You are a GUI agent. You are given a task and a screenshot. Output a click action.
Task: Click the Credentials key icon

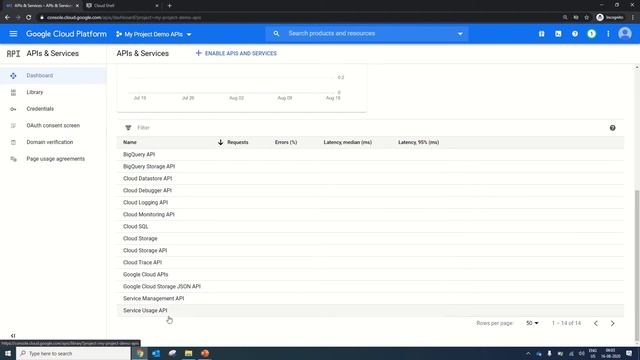(13, 109)
